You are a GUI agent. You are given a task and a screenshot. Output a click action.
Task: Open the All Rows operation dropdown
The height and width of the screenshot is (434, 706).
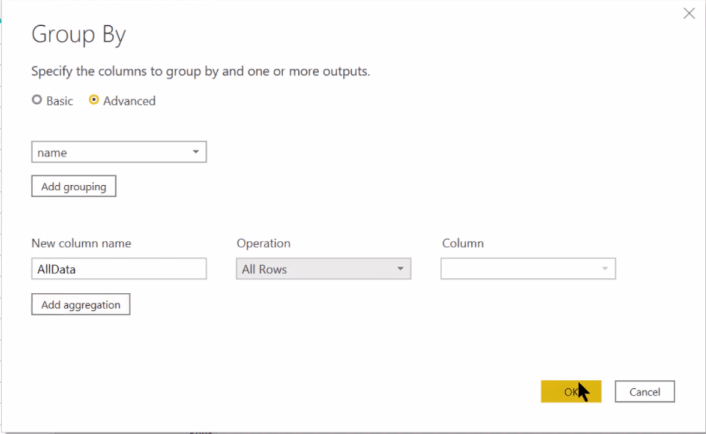coord(324,269)
